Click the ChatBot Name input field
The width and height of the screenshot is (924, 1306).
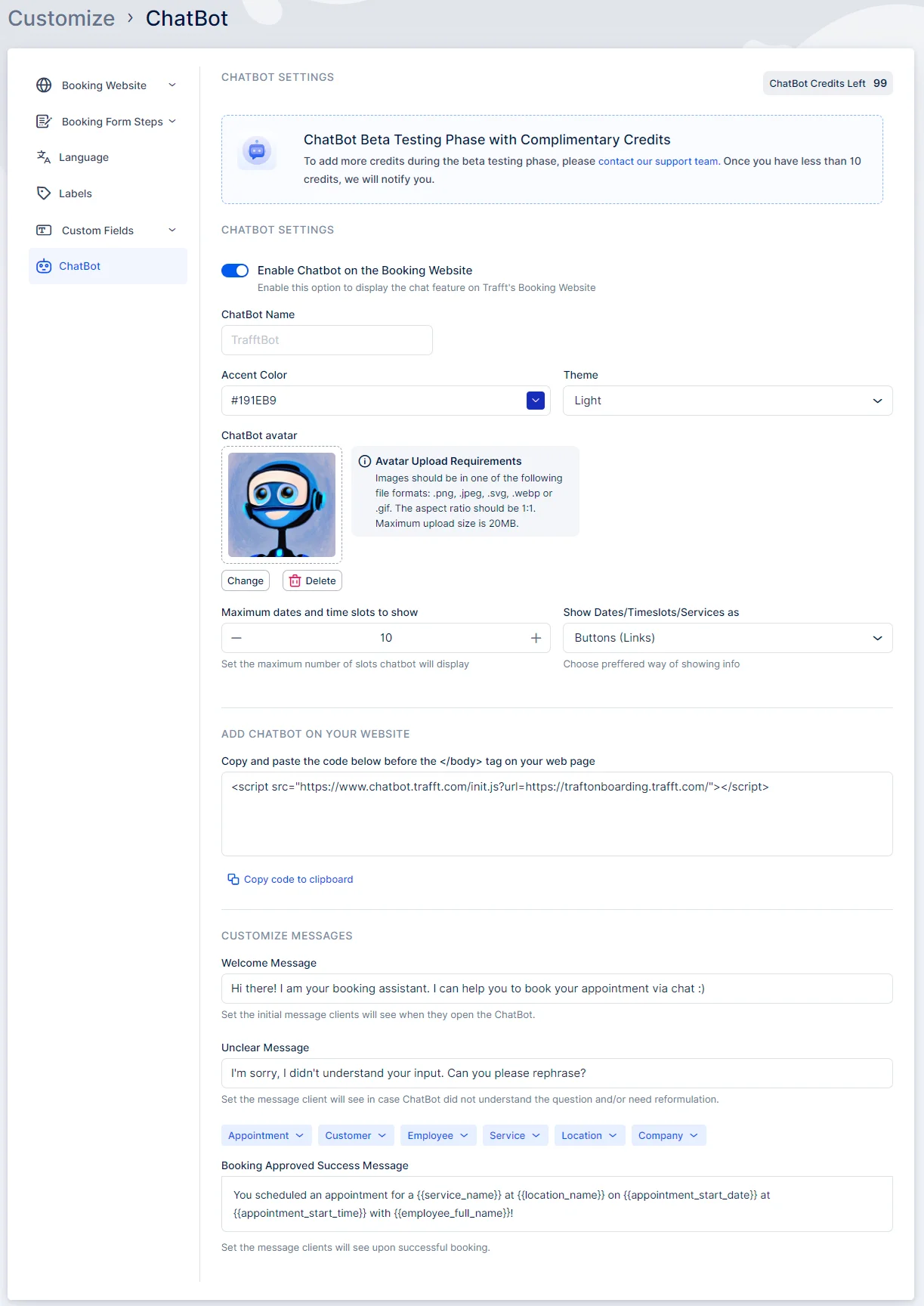coord(326,340)
